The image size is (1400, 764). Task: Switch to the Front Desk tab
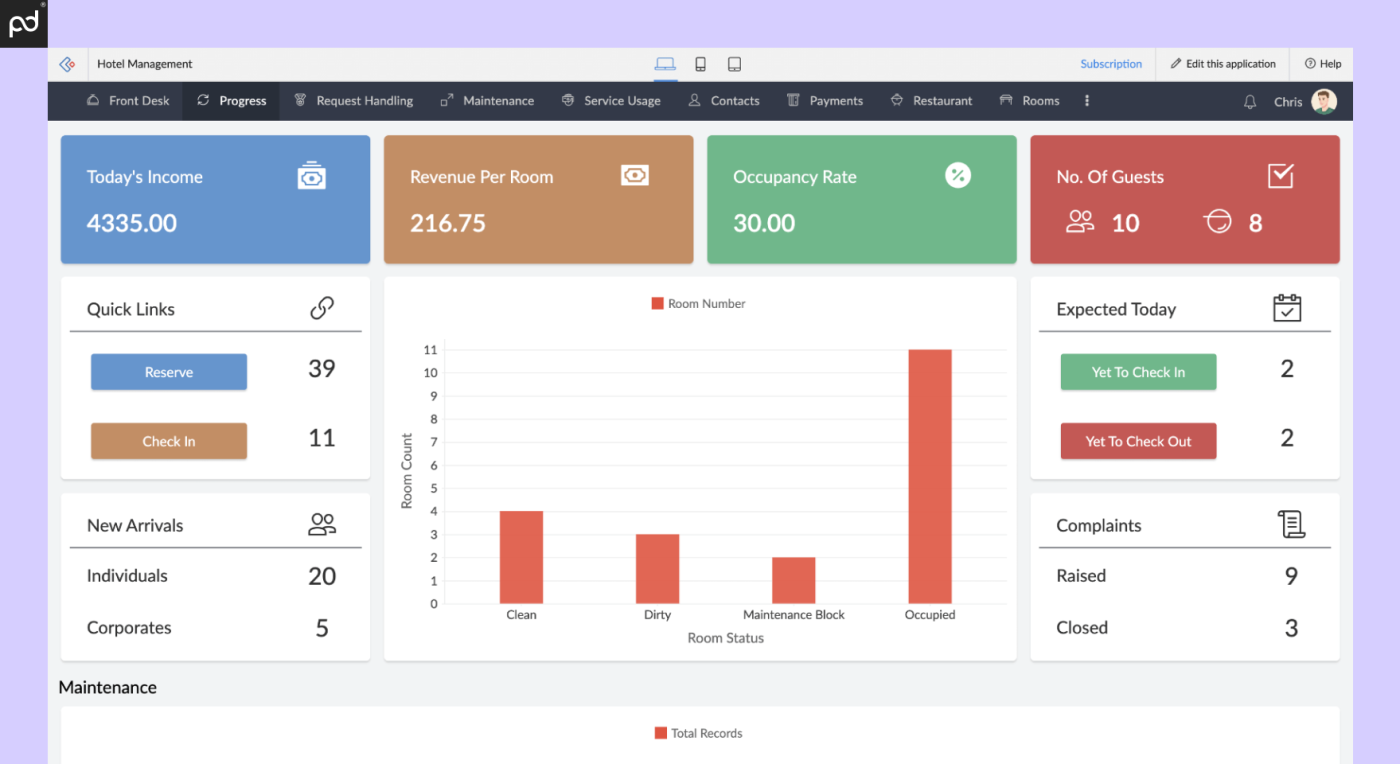tap(128, 100)
